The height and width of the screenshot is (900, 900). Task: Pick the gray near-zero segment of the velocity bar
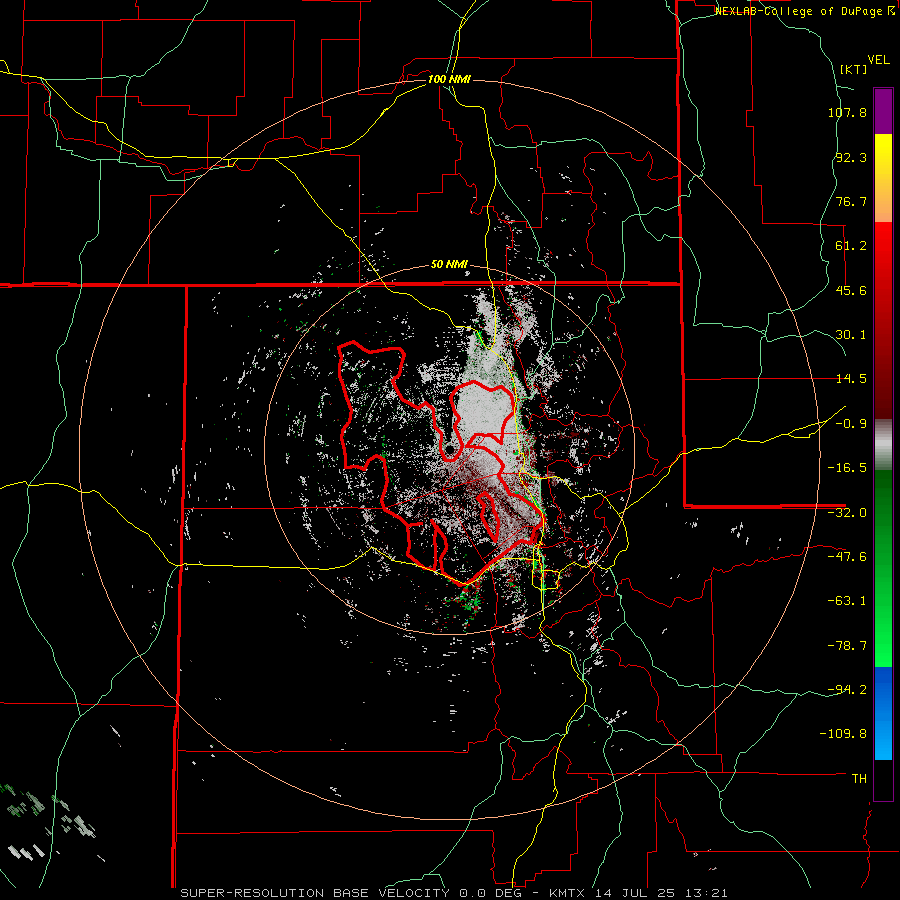tap(883, 445)
